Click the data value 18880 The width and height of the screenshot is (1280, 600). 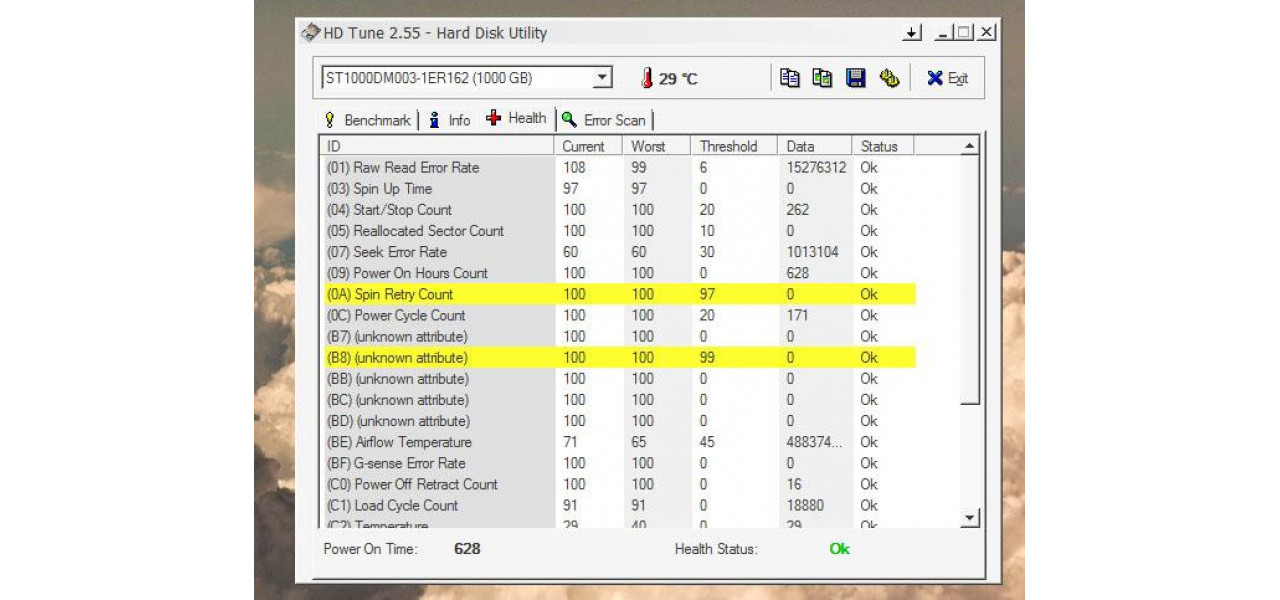click(x=805, y=505)
